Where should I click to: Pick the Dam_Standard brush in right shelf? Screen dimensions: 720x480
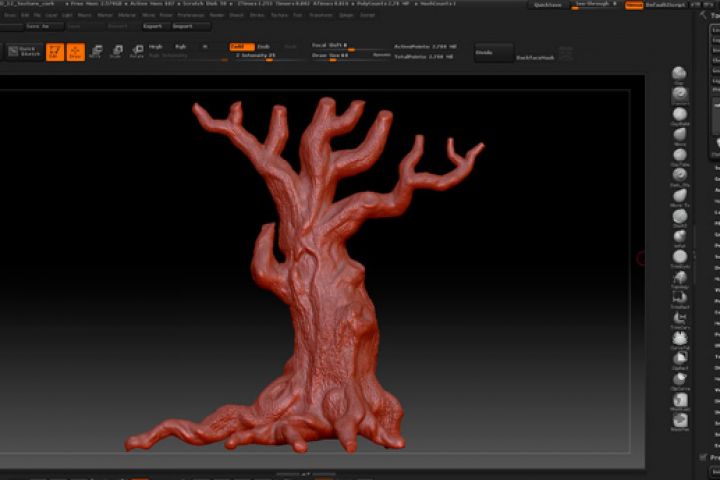680,176
